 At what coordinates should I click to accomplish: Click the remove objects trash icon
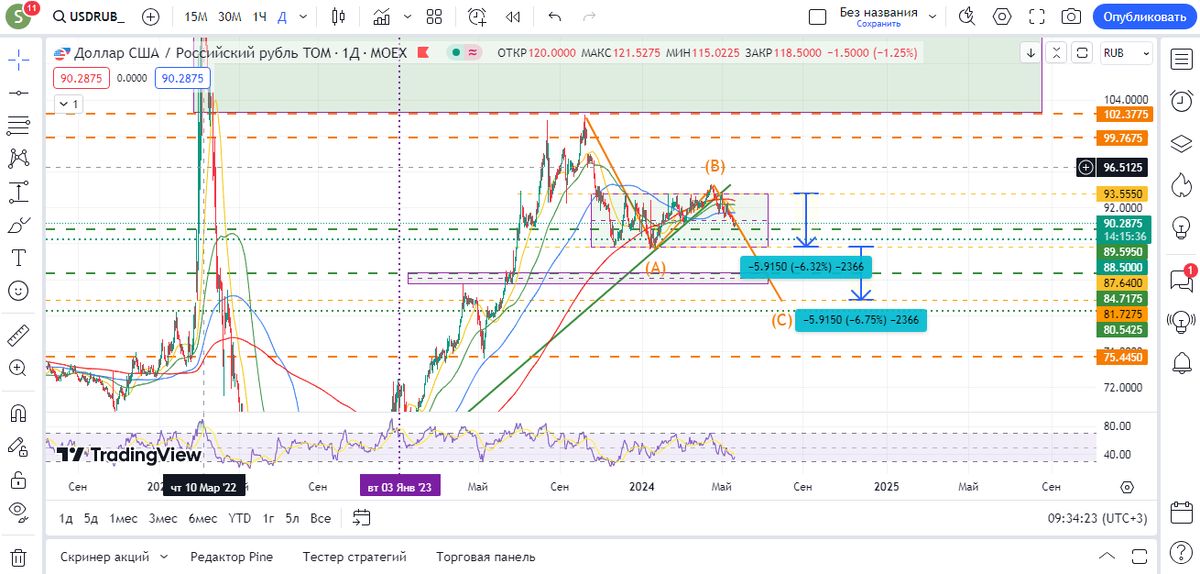18,556
